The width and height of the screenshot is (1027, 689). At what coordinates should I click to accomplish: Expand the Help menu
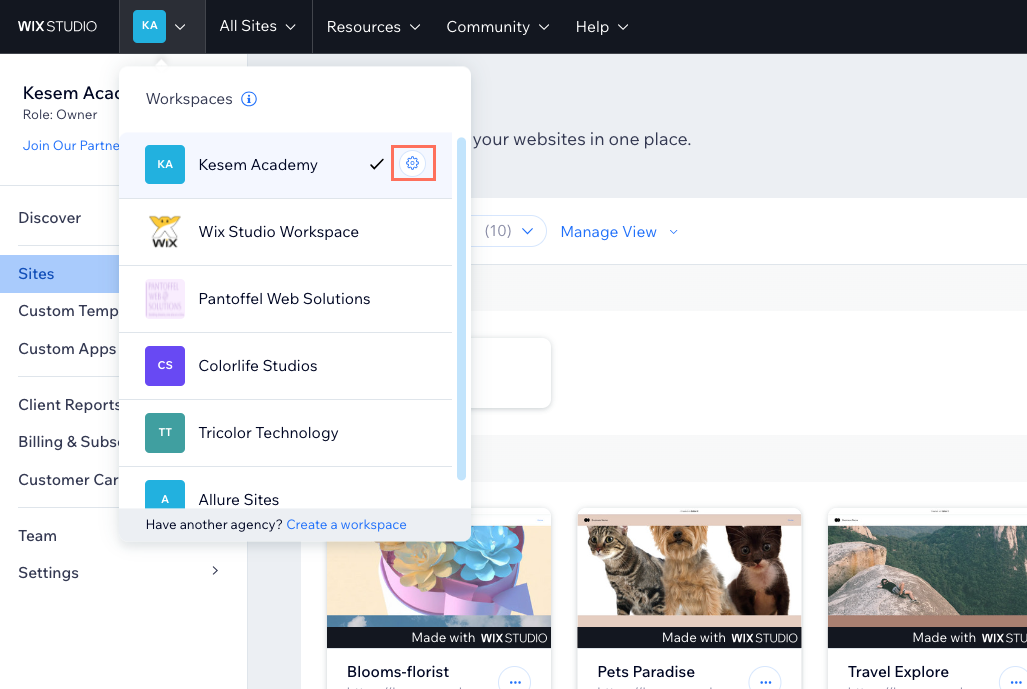point(602,27)
